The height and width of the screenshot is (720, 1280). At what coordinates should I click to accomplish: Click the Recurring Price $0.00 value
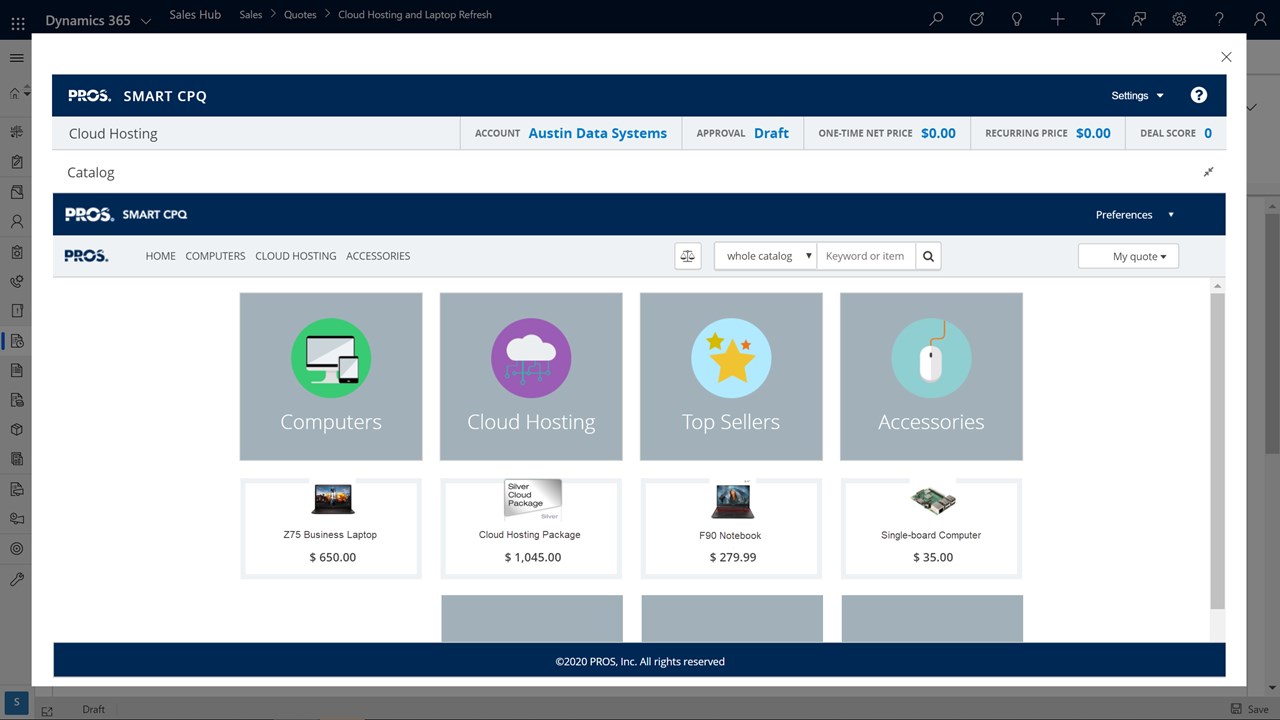click(x=1093, y=133)
